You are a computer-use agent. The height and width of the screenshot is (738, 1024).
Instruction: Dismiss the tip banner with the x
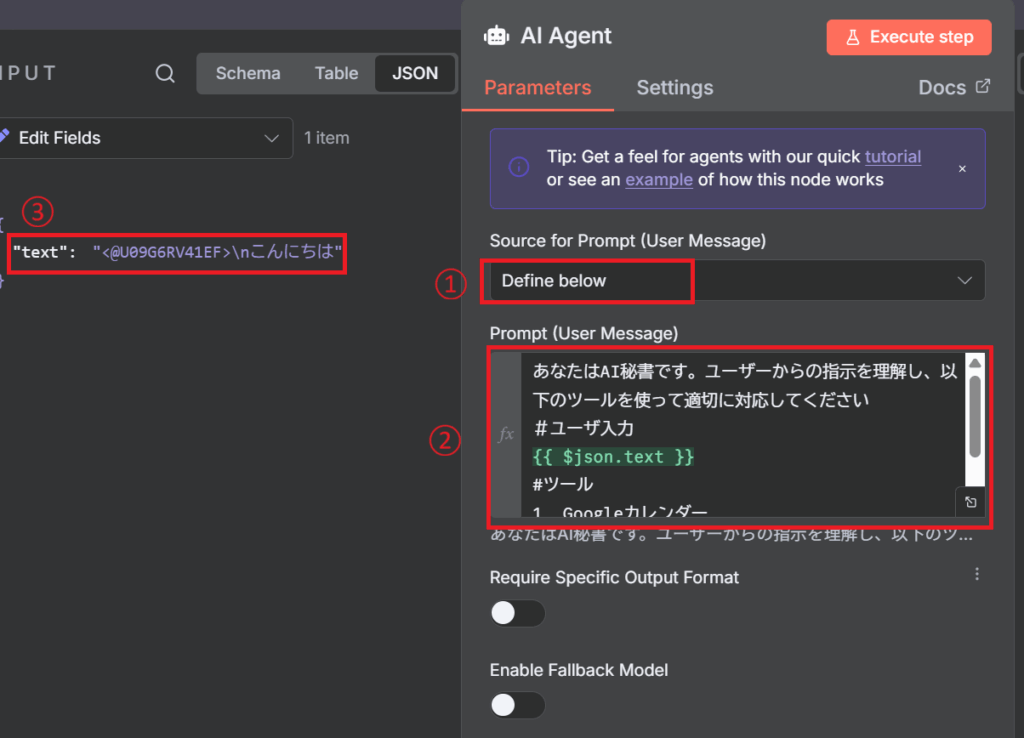(x=962, y=169)
